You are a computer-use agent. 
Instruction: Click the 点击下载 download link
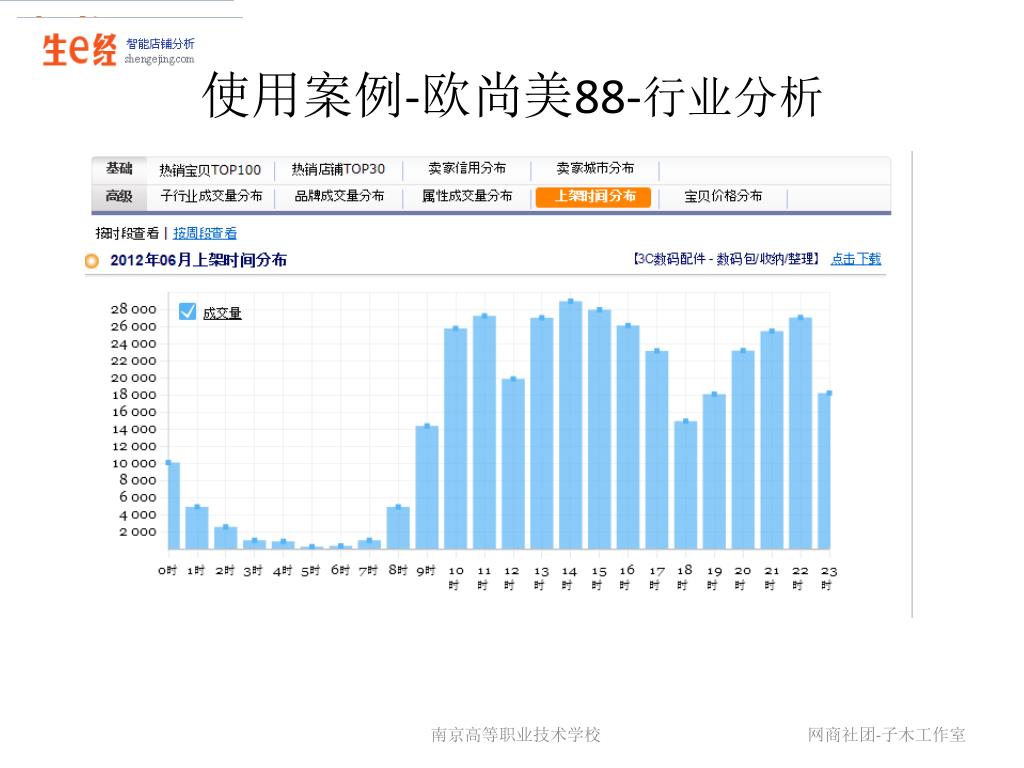[x=856, y=259]
